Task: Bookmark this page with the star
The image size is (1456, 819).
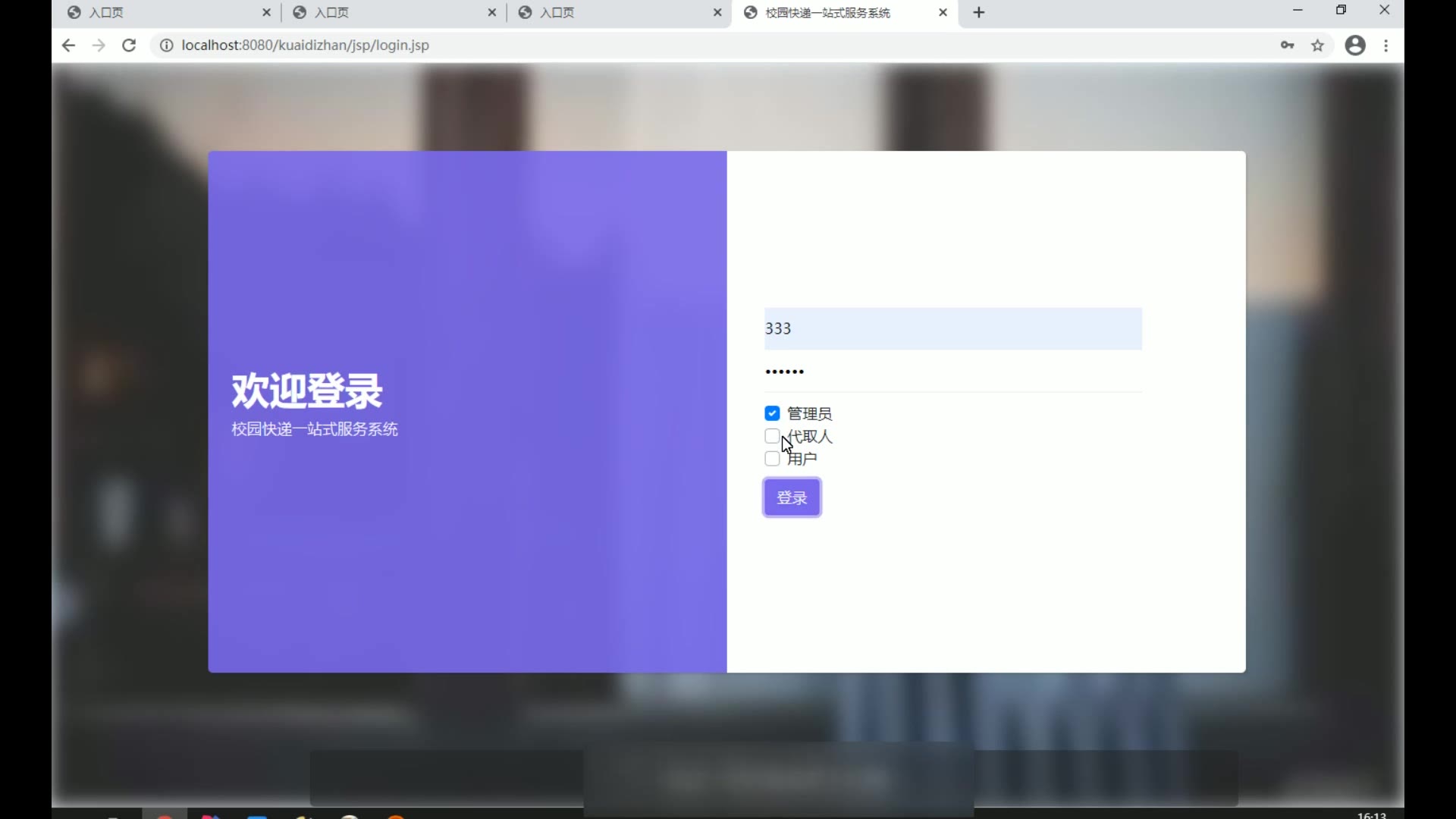Action: pos(1318,45)
